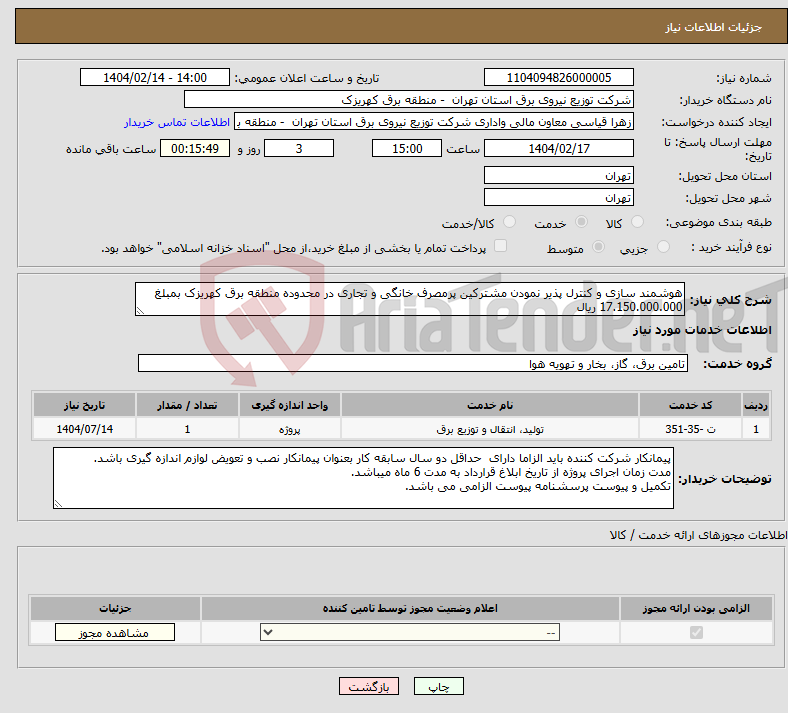Select the کالا/خدمت radio button
The height and width of the screenshot is (713, 788).
[509, 222]
